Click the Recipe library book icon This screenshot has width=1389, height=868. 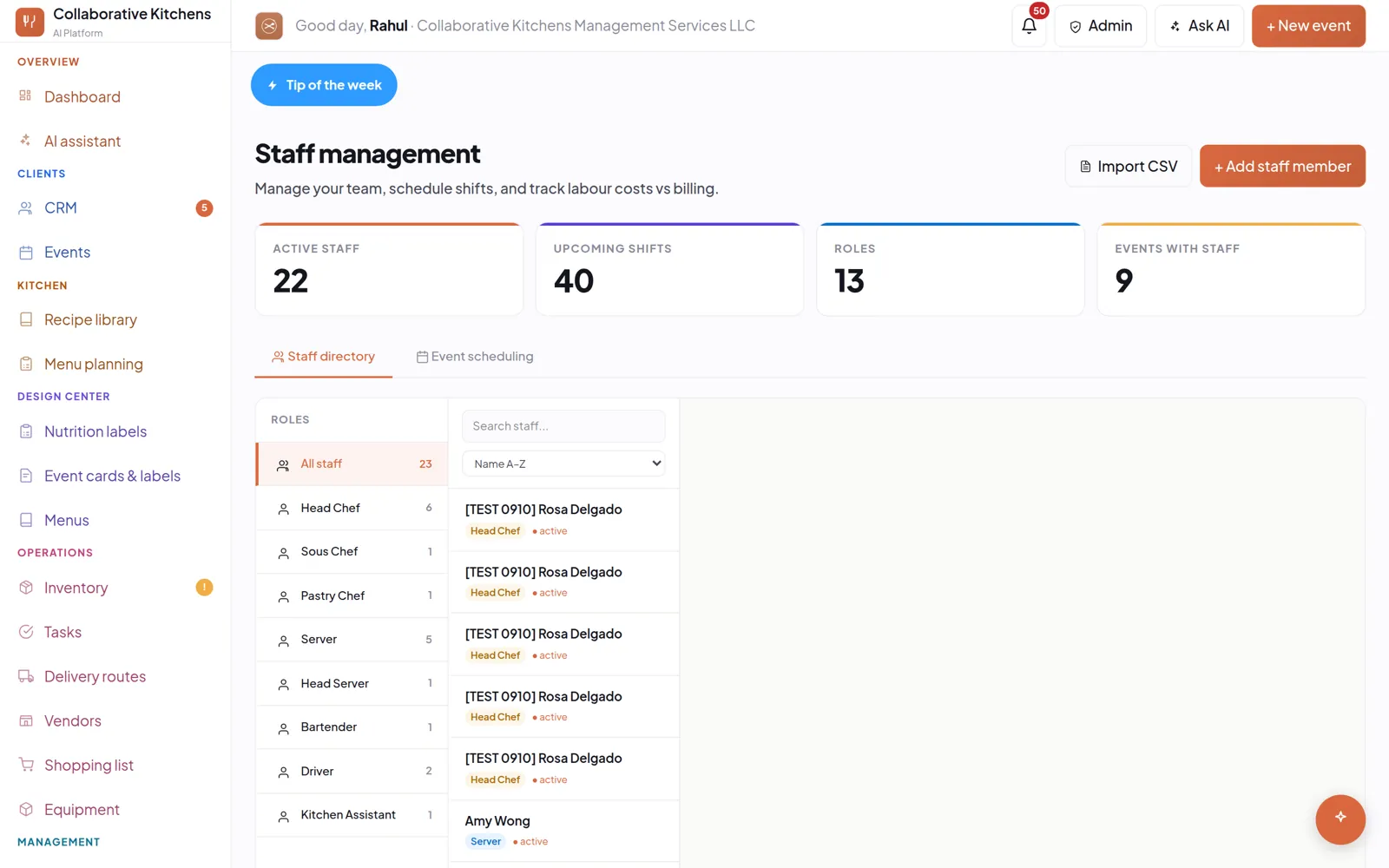(x=26, y=319)
